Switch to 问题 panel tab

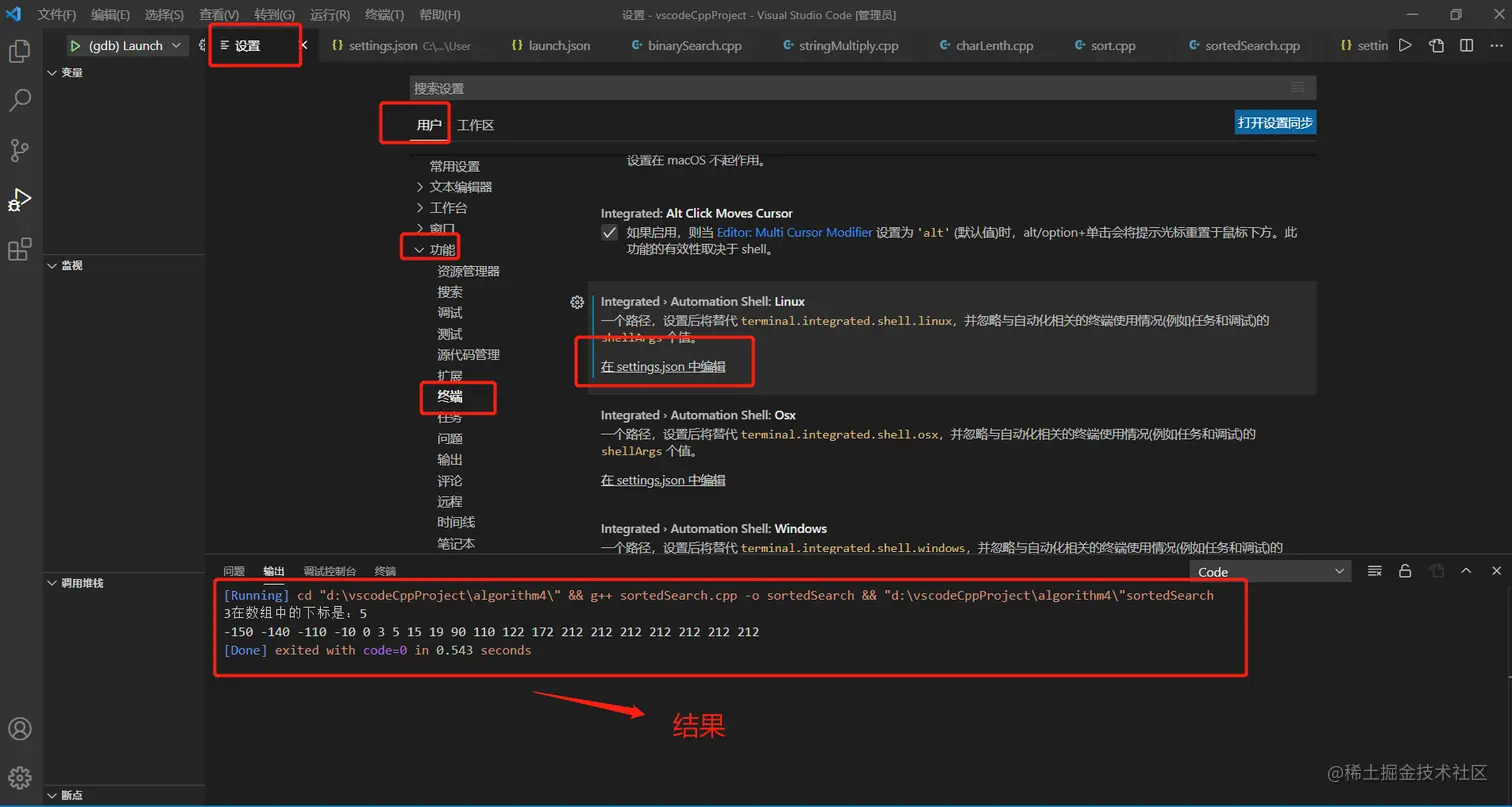click(234, 571)
